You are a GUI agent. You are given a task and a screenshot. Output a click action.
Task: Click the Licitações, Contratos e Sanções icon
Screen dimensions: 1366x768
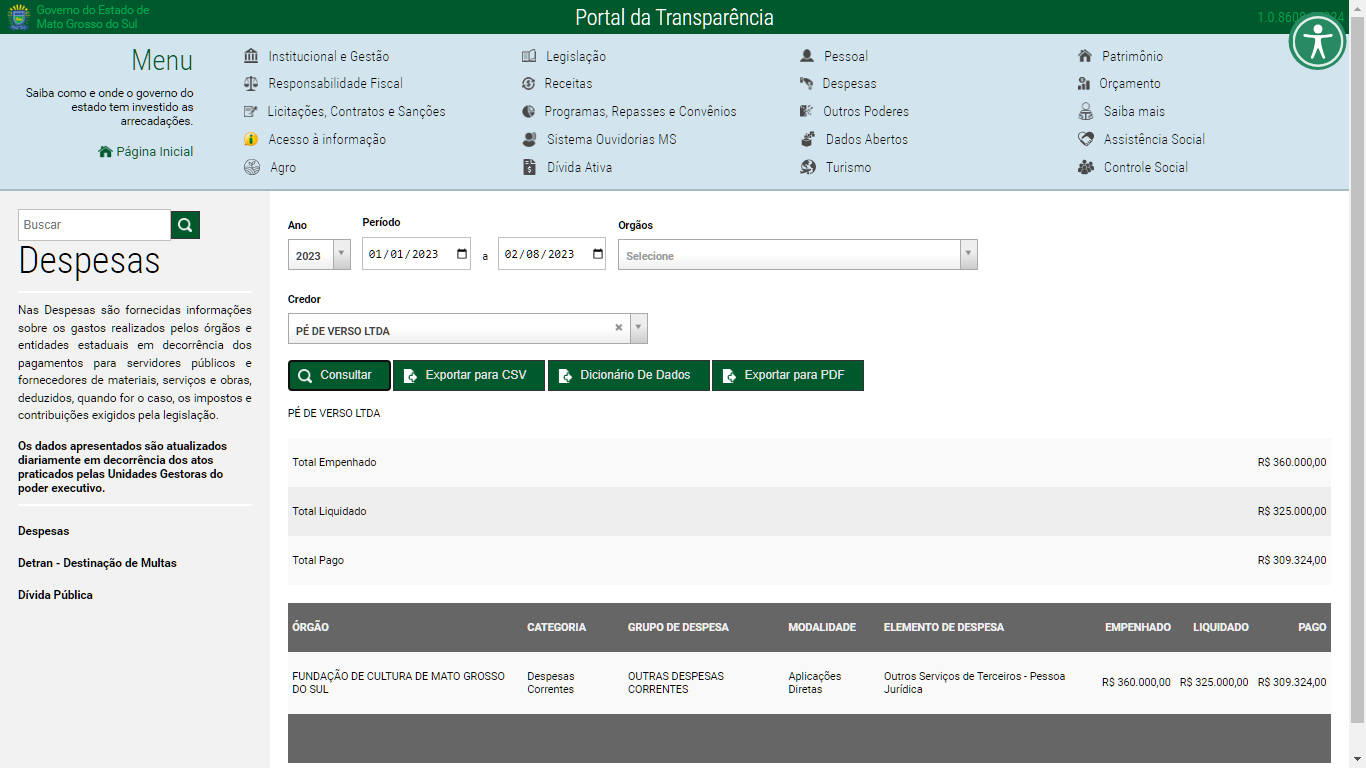(252, 112)
